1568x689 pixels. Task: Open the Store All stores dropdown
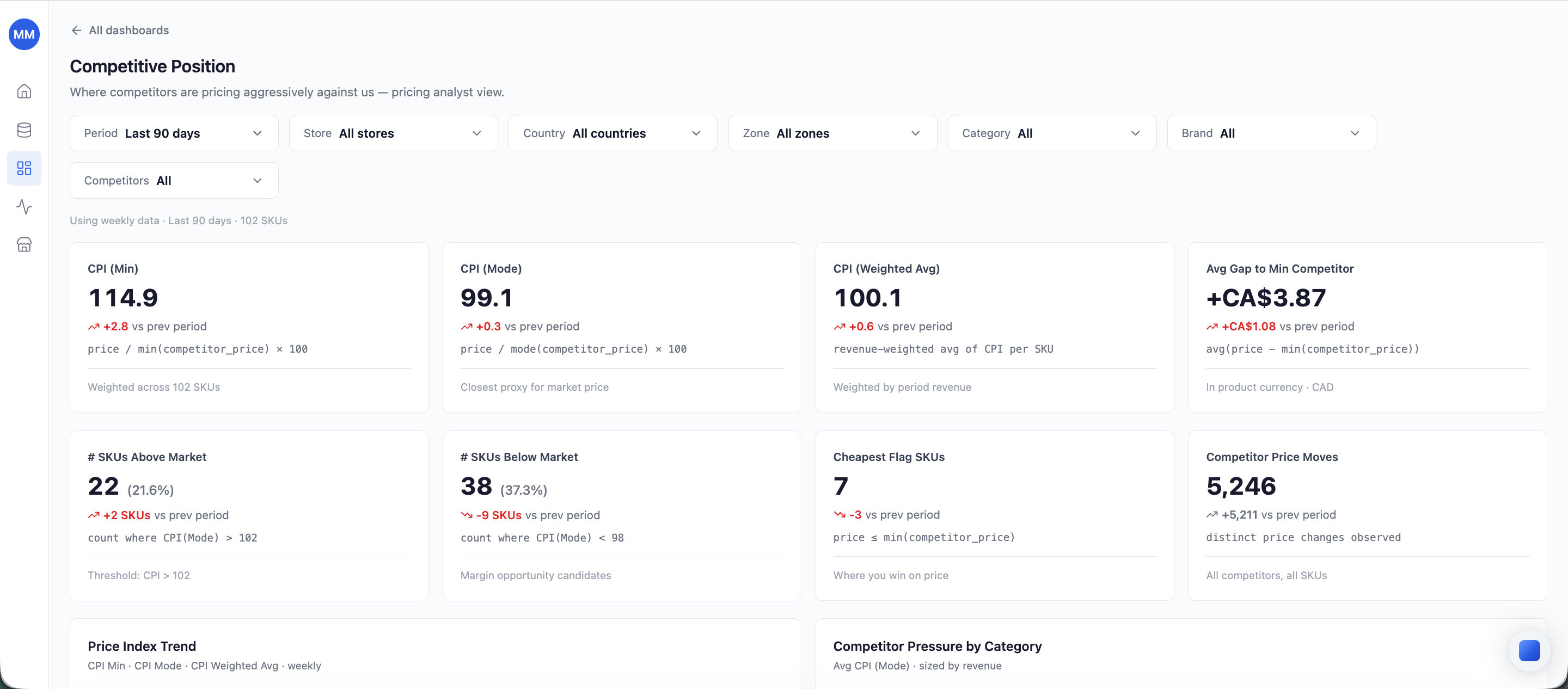point(393,133)
